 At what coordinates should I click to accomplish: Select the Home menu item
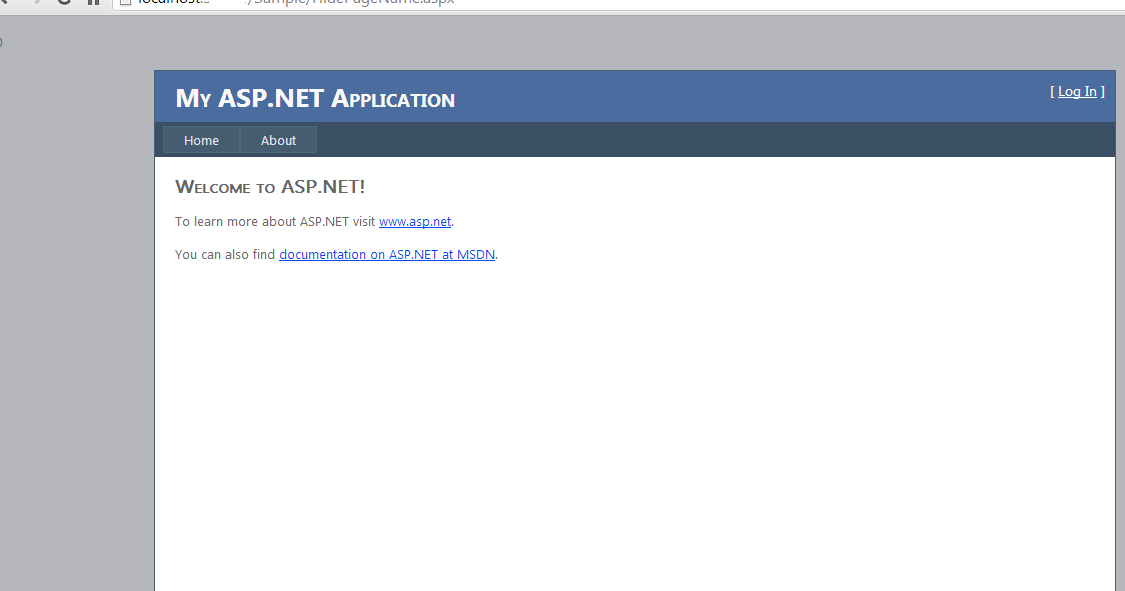pyautogui.click(x=201, y=141)
